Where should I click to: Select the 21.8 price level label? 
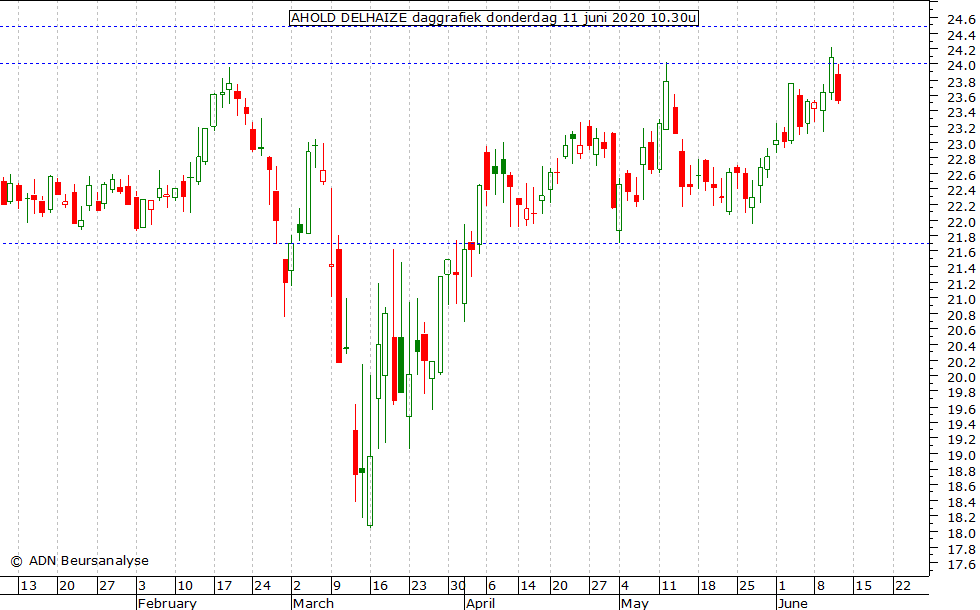coord(961,238)
